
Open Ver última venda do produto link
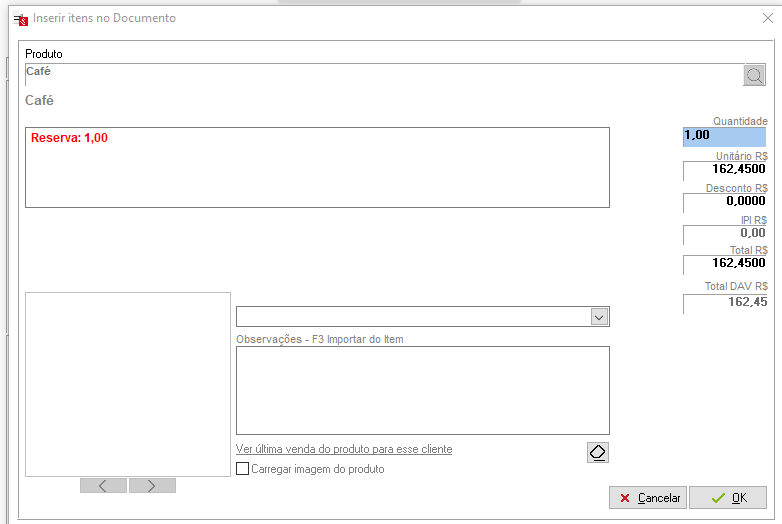(344, 449)
